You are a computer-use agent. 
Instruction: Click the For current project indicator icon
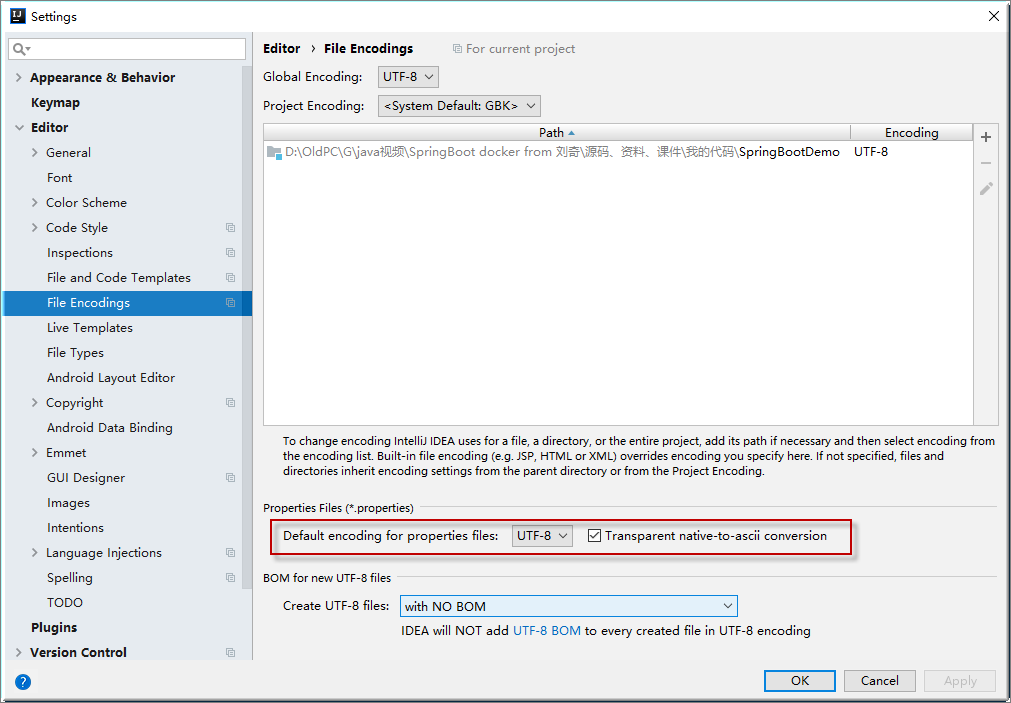[457, 49]
